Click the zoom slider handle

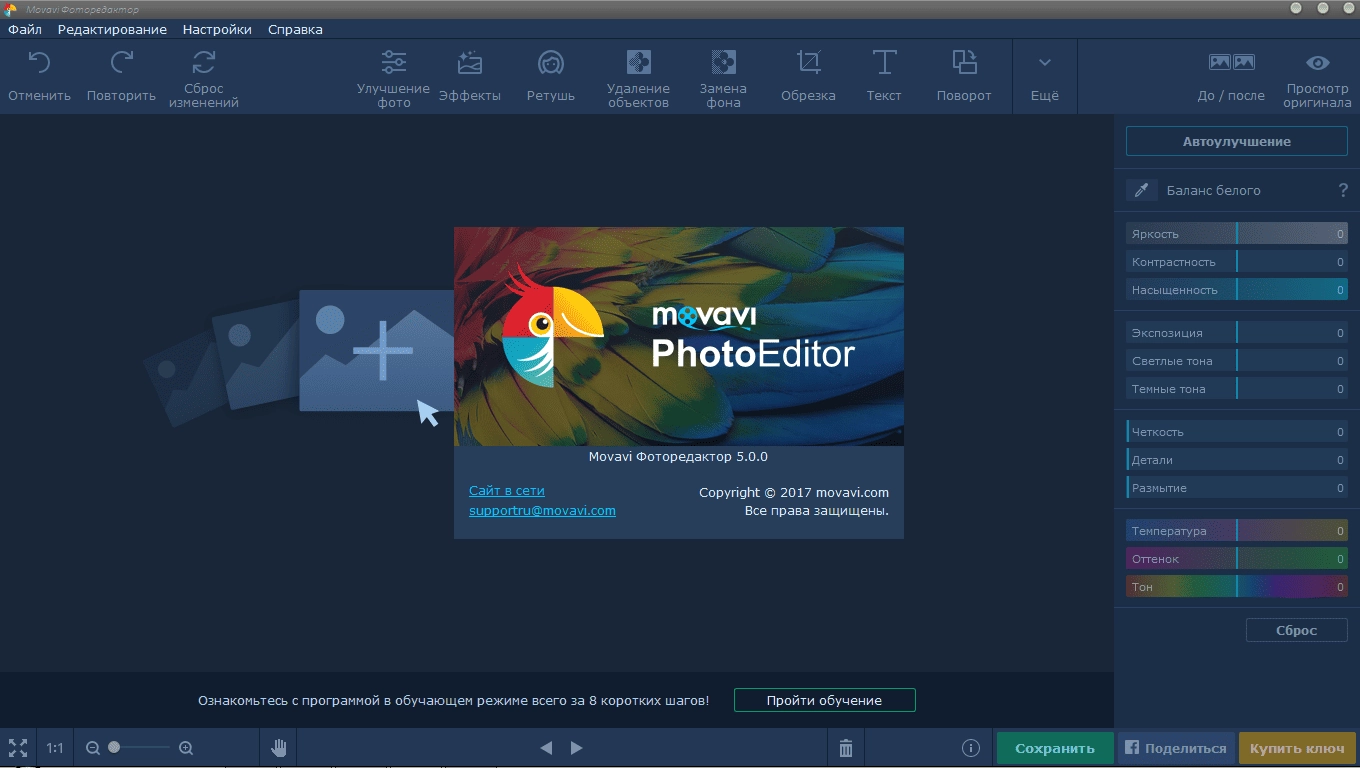coord(114,747)
